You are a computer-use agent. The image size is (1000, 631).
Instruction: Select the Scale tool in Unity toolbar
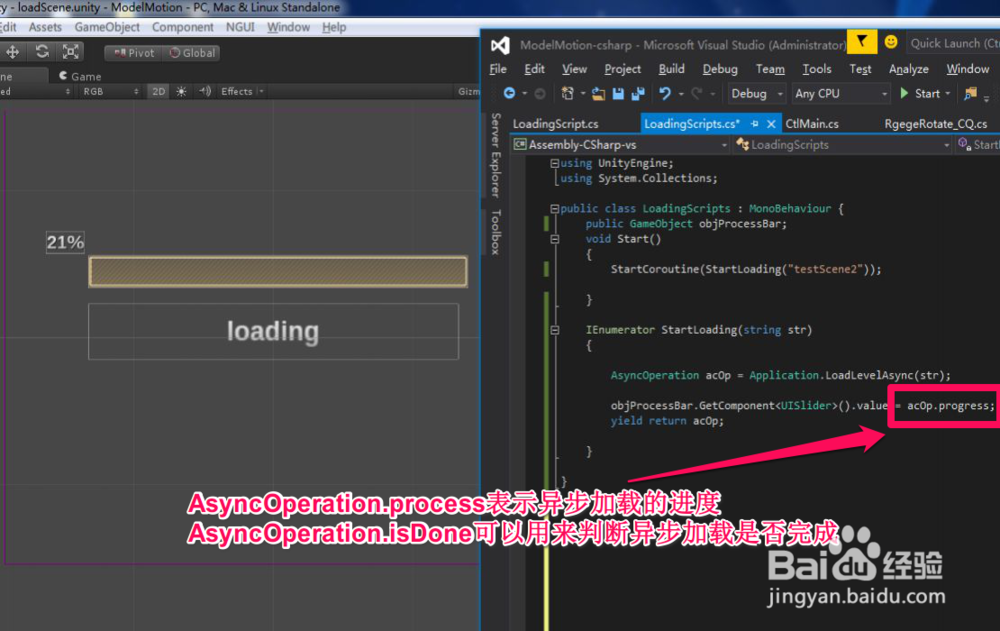(x=69, y=51)
